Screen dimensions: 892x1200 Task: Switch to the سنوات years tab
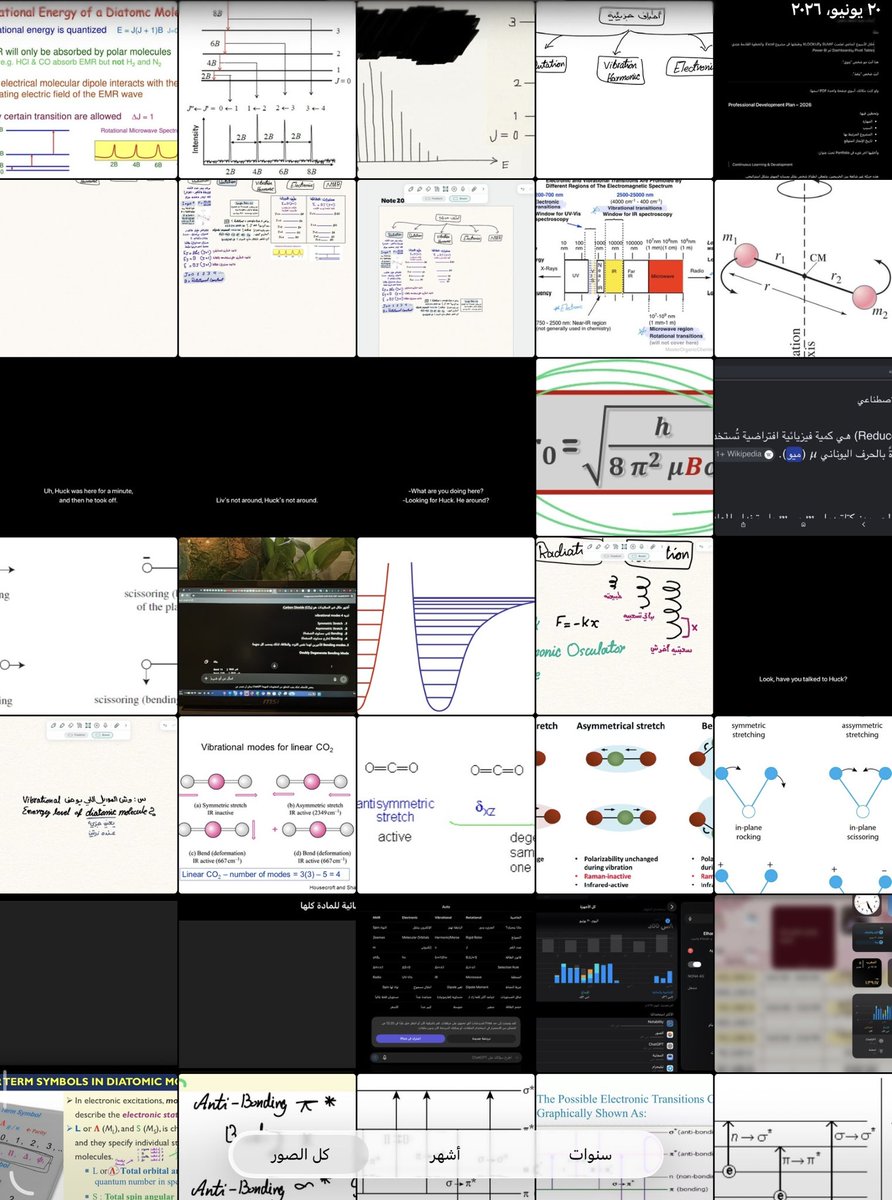coord(590,1155)
